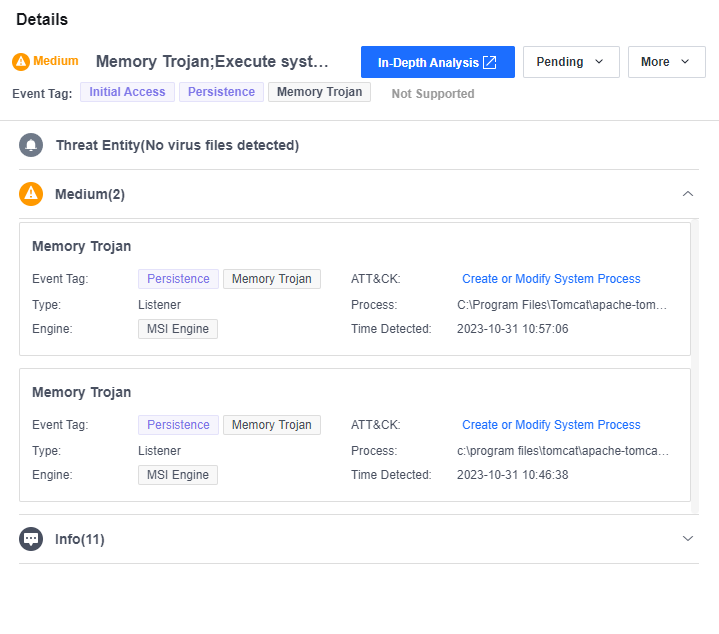Open second Create or Modify System Process link
719x634 pixels.
pos(551,425)
